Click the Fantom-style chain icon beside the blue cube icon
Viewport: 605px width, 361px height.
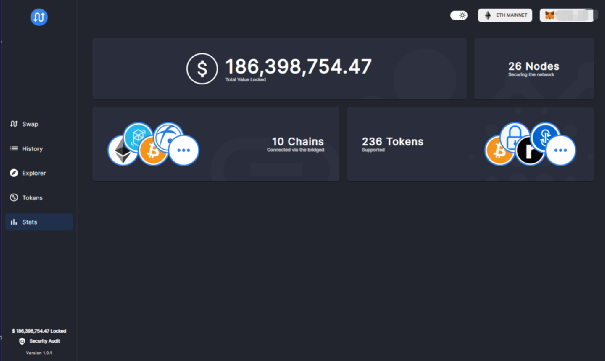click(x=168, y=136)
